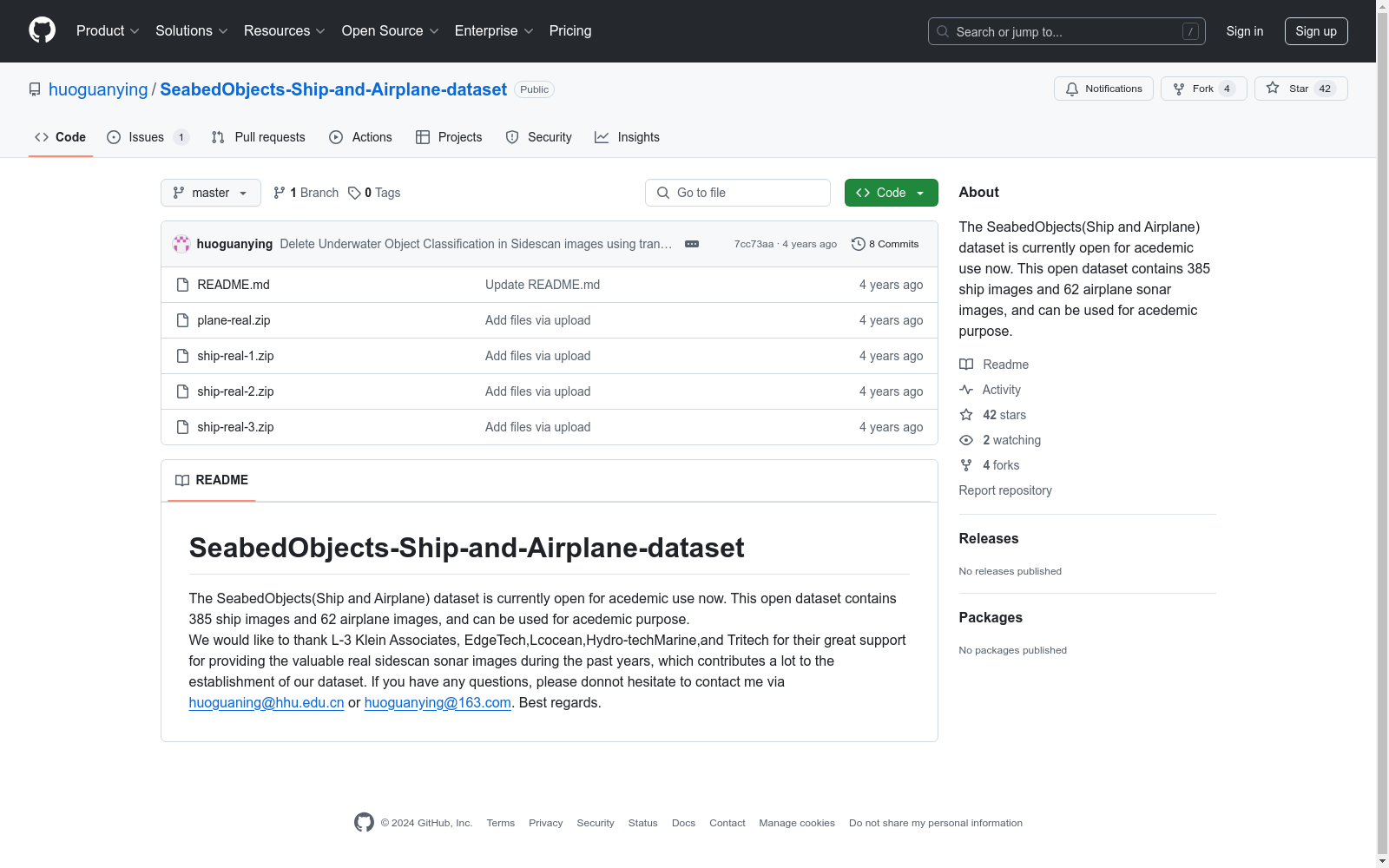
Task: Click the footer GitHub logo
Action: 364,822
